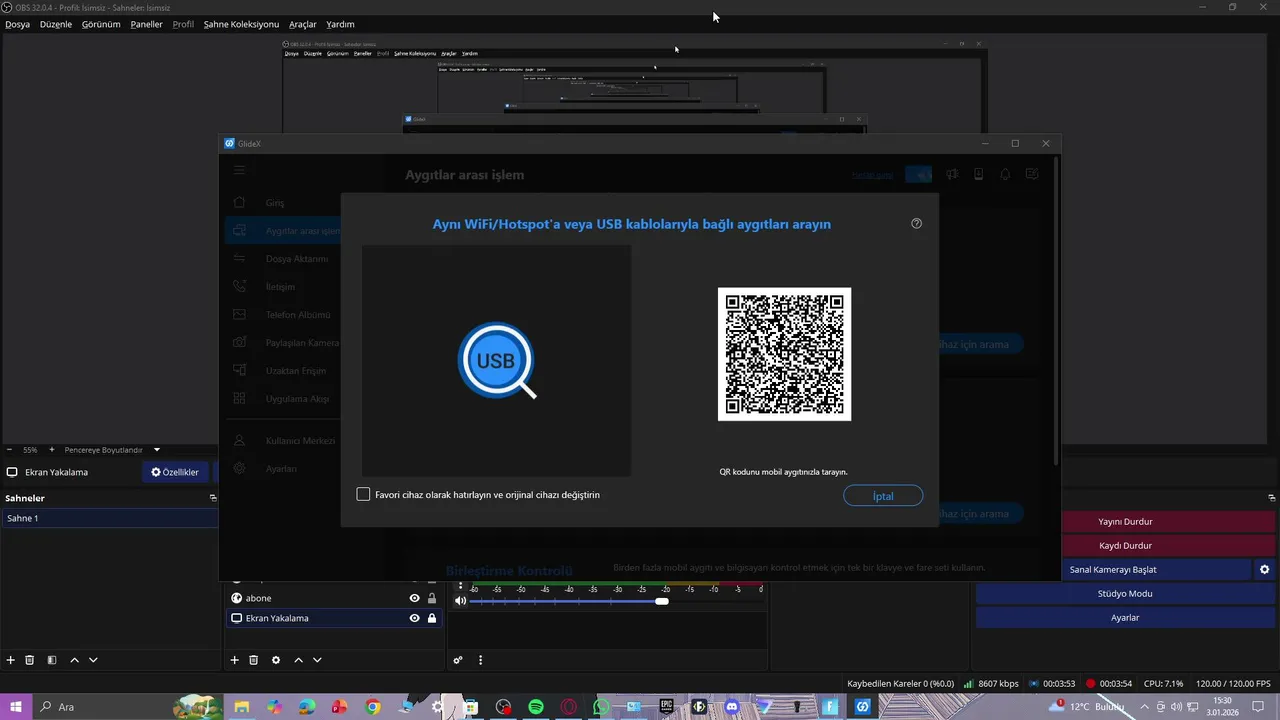
Task: Remove the selected source with the trash icon
Action: [254, 660]
